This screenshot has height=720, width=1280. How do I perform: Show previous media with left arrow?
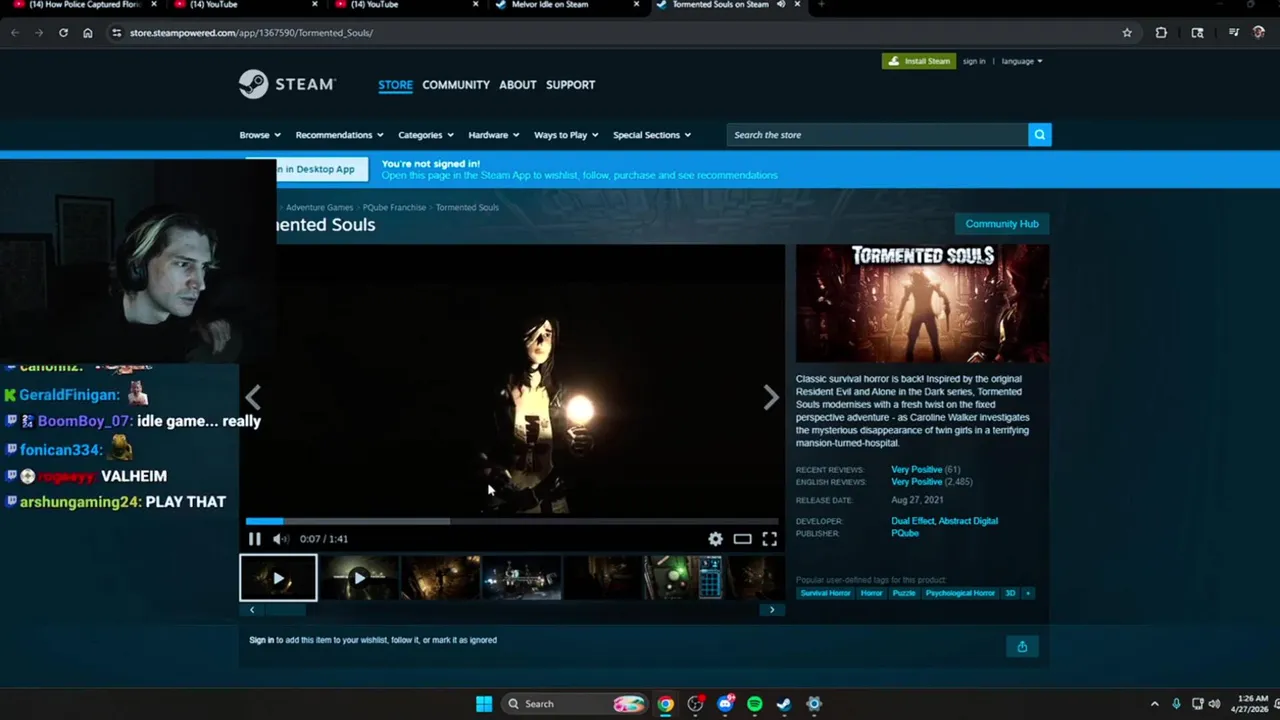(253, 398)
